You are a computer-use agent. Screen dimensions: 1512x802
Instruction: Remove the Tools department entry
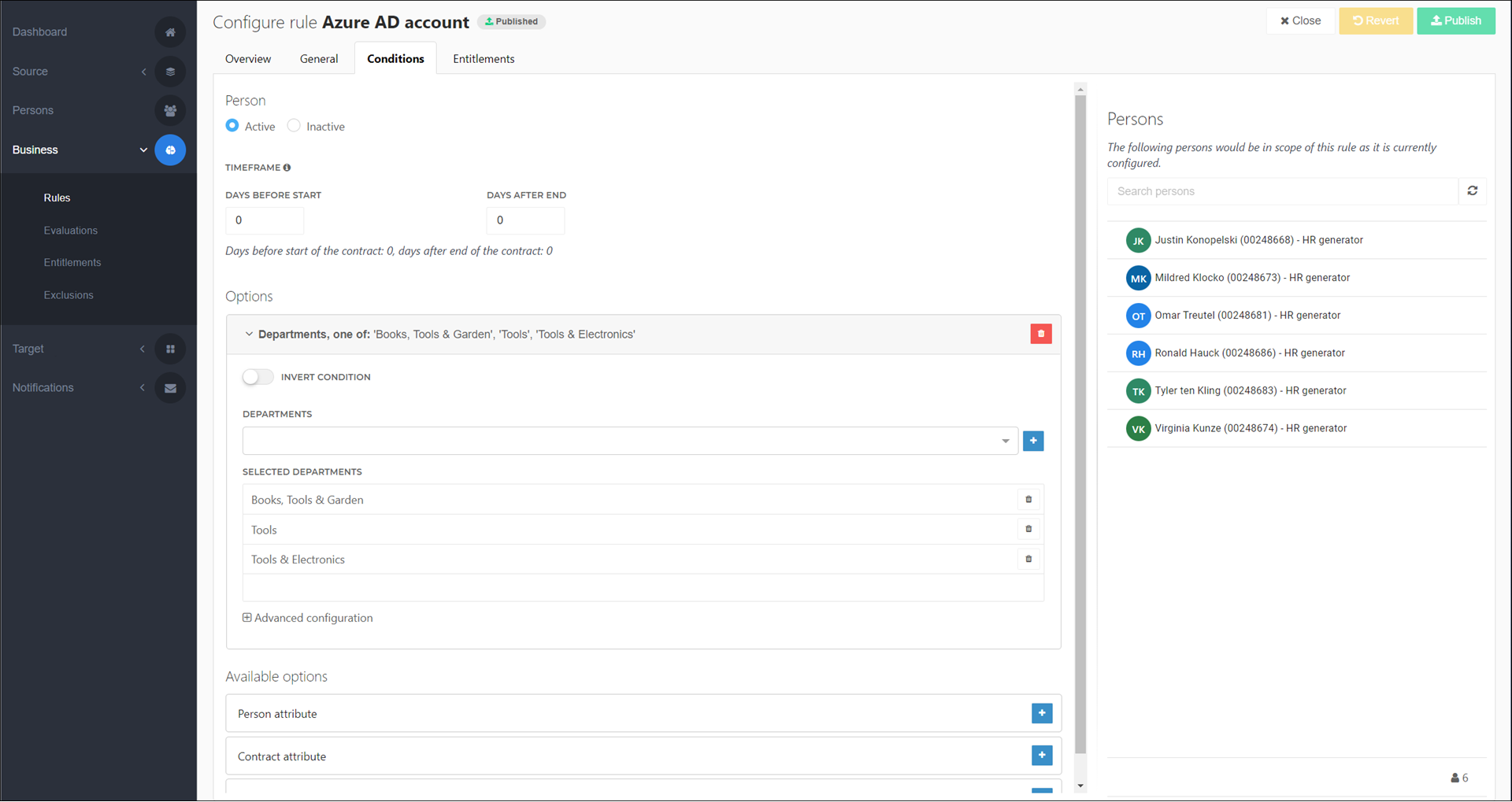pos(1028,530)
